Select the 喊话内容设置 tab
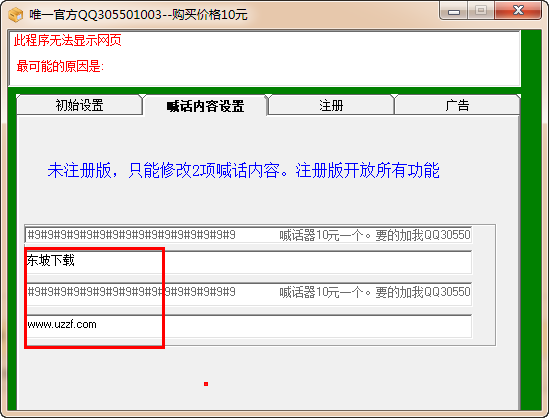 pyautogui.click(x=205, y=105)
